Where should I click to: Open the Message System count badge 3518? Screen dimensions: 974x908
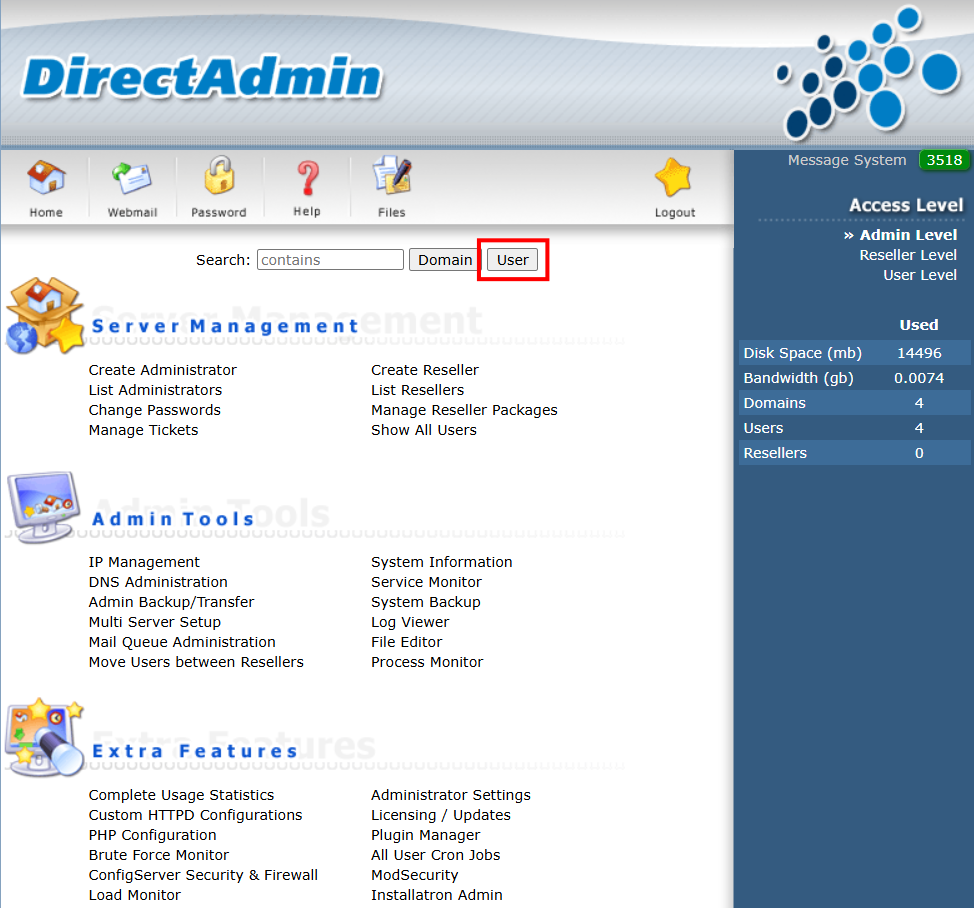pyautogui.click(x=944, y=160)
